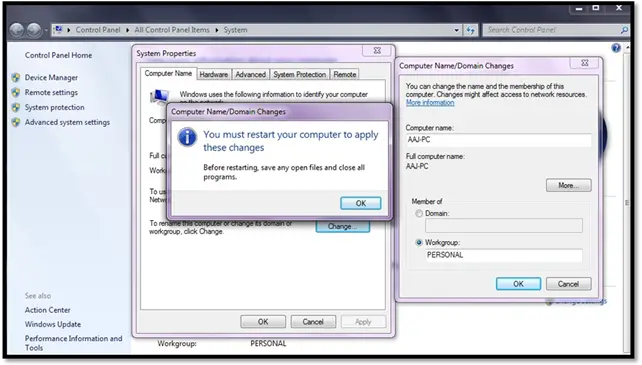Click the Apply button in System Properties

[363, 322]
